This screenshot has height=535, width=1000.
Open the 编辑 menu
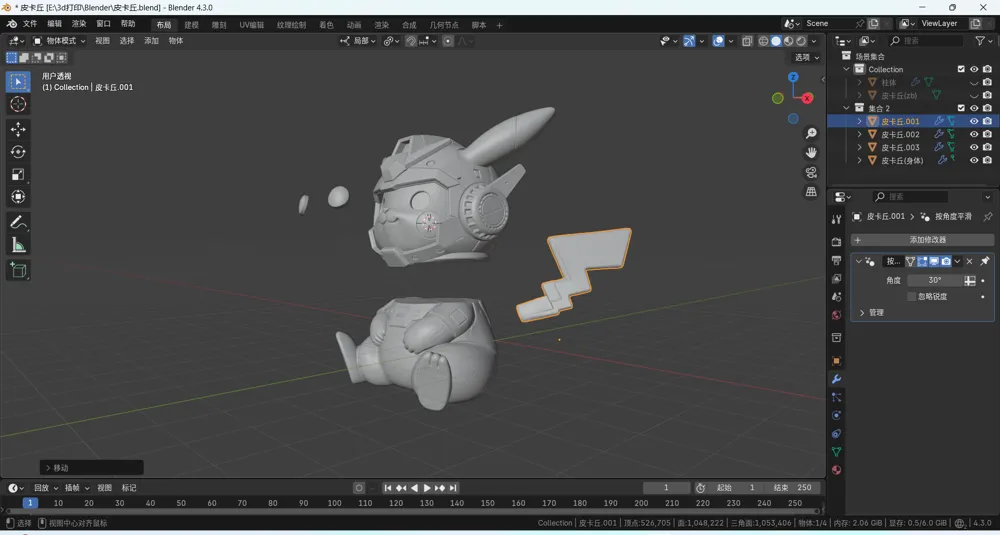click(55, 24)
